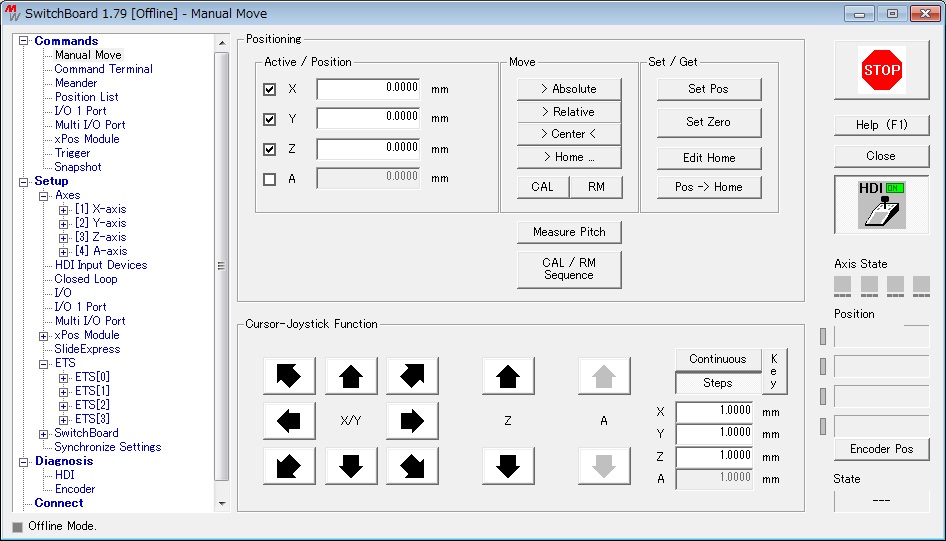946x541 pixels.
Task: Expand the [2] Y-axis node
Action: pos(63,224)
